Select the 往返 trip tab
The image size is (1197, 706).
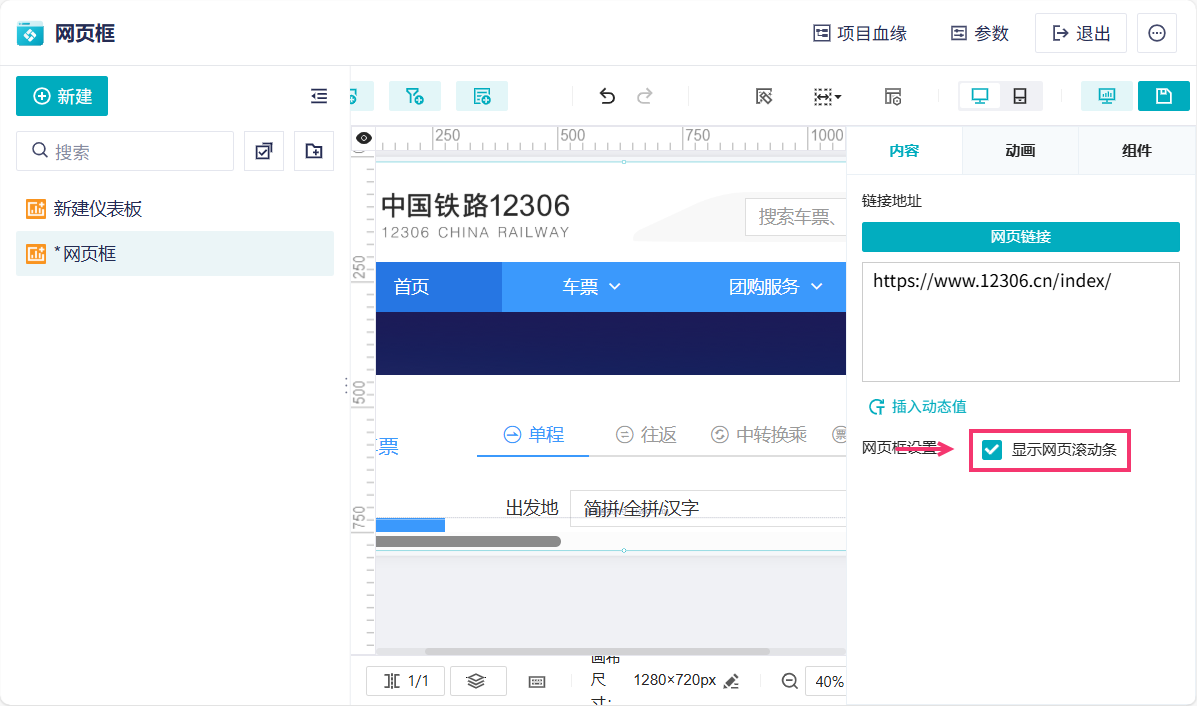pyautogui.click(x=646, y=434)
